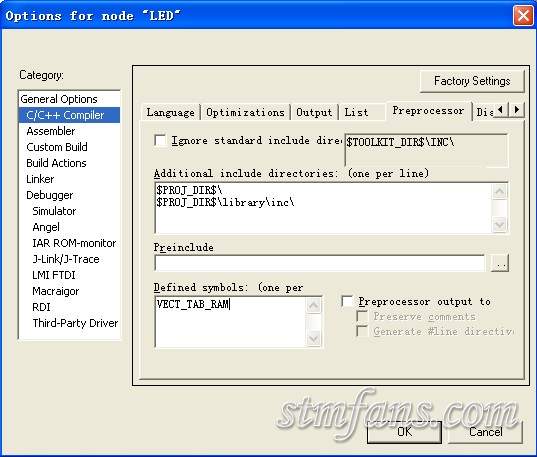Toggle Ignore standard include directories checkbox
The height and width of the screenshot is (457, 537).
[160, 140]
